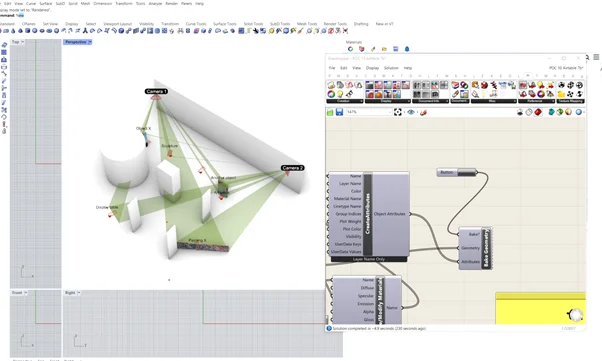Select the first icon in Creation panel
602x361 pixels.
coord(331,85)
